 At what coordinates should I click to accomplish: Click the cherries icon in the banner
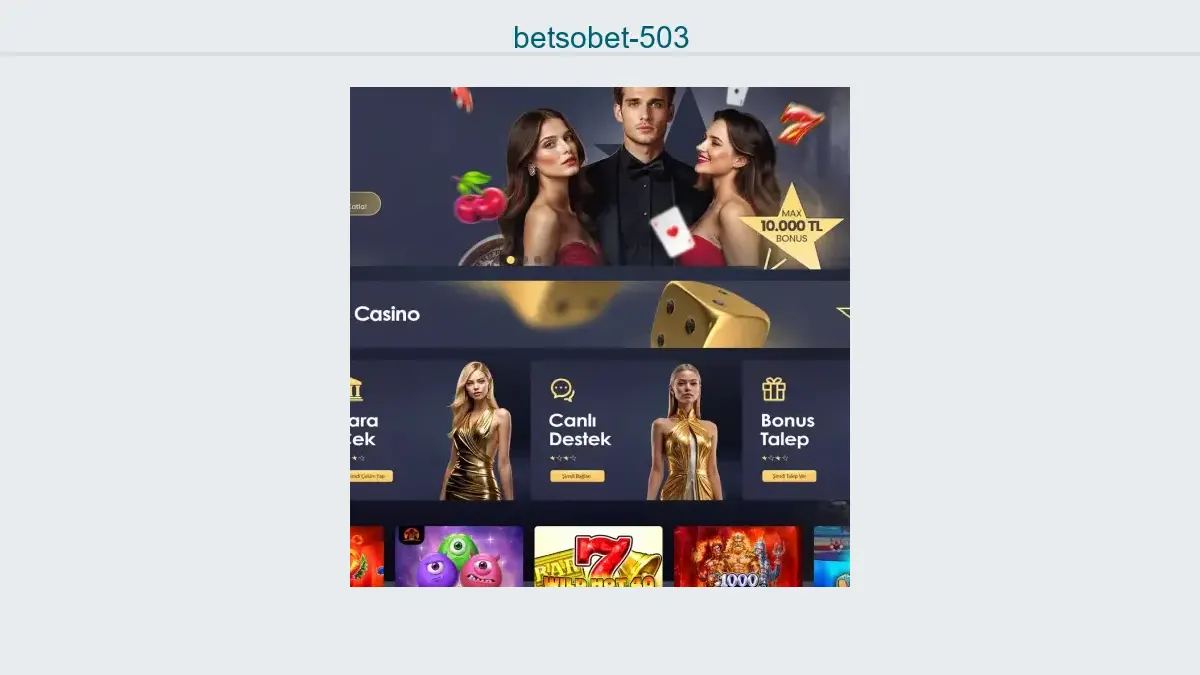click(x=479, y=197)
